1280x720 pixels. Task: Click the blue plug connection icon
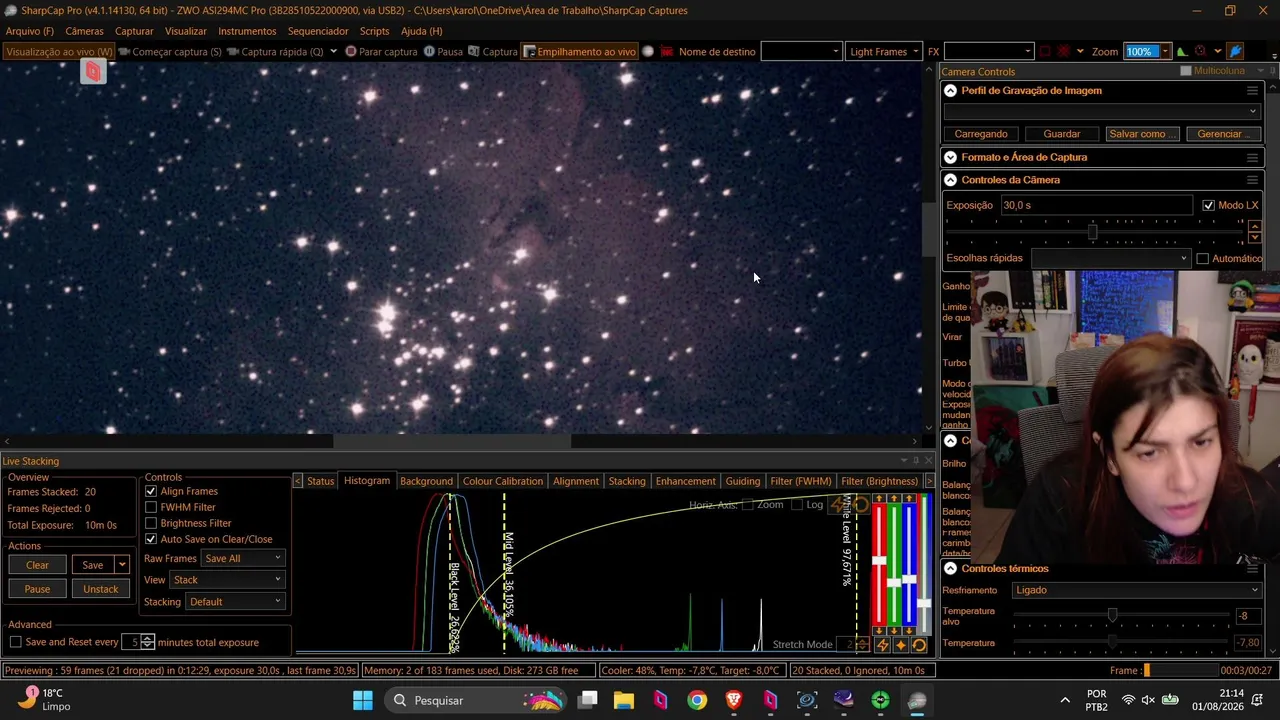[x=1235, y=51]
